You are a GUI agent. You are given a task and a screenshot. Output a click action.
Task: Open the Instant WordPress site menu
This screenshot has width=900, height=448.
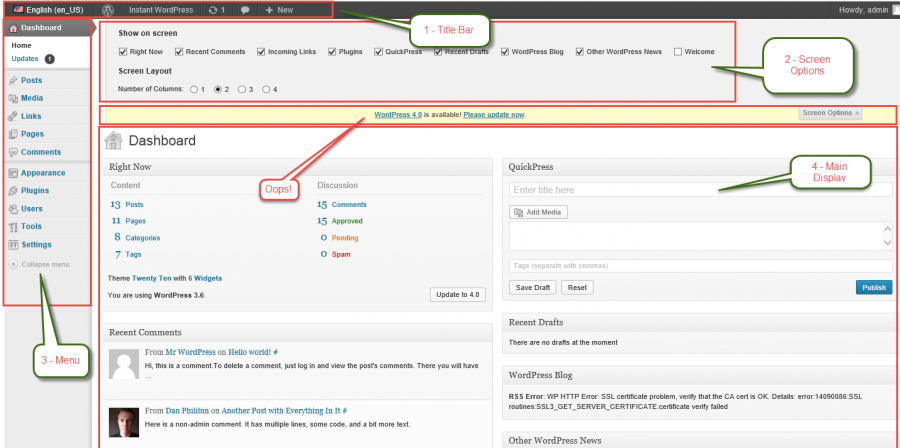[x=161, y=10]
